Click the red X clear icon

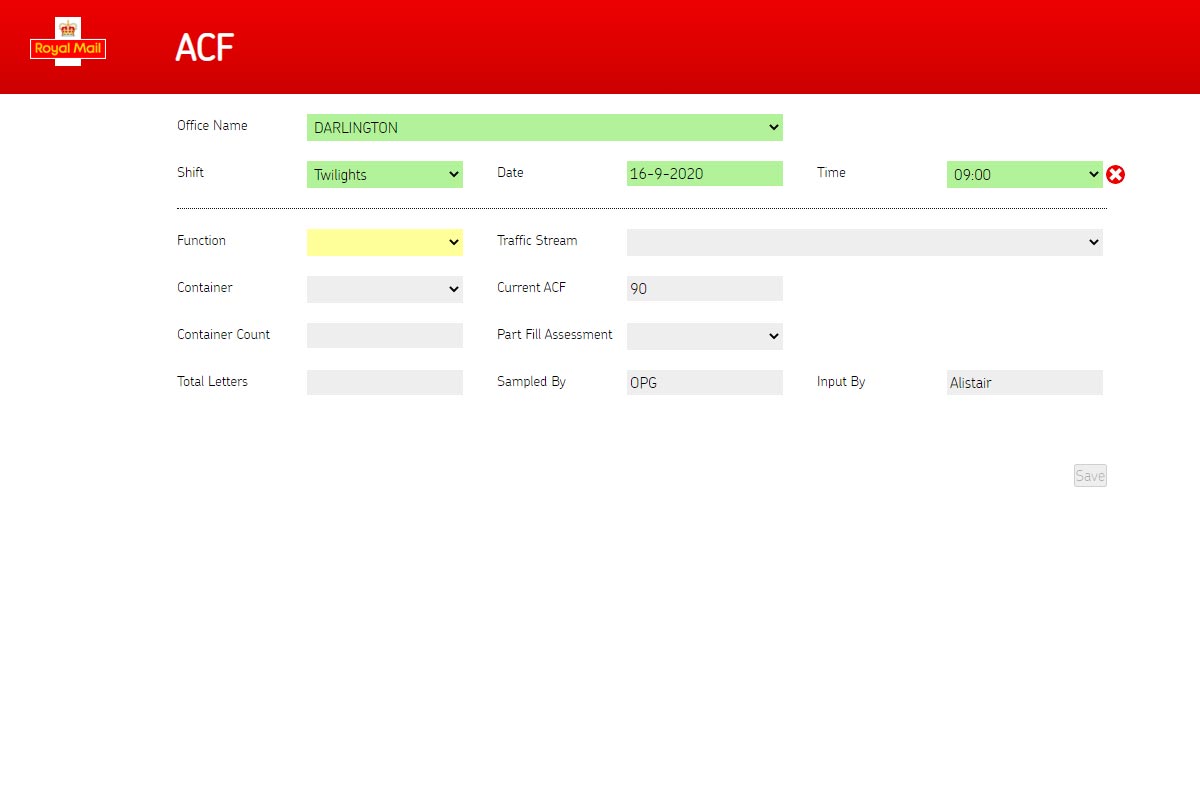coord(1116,175)
